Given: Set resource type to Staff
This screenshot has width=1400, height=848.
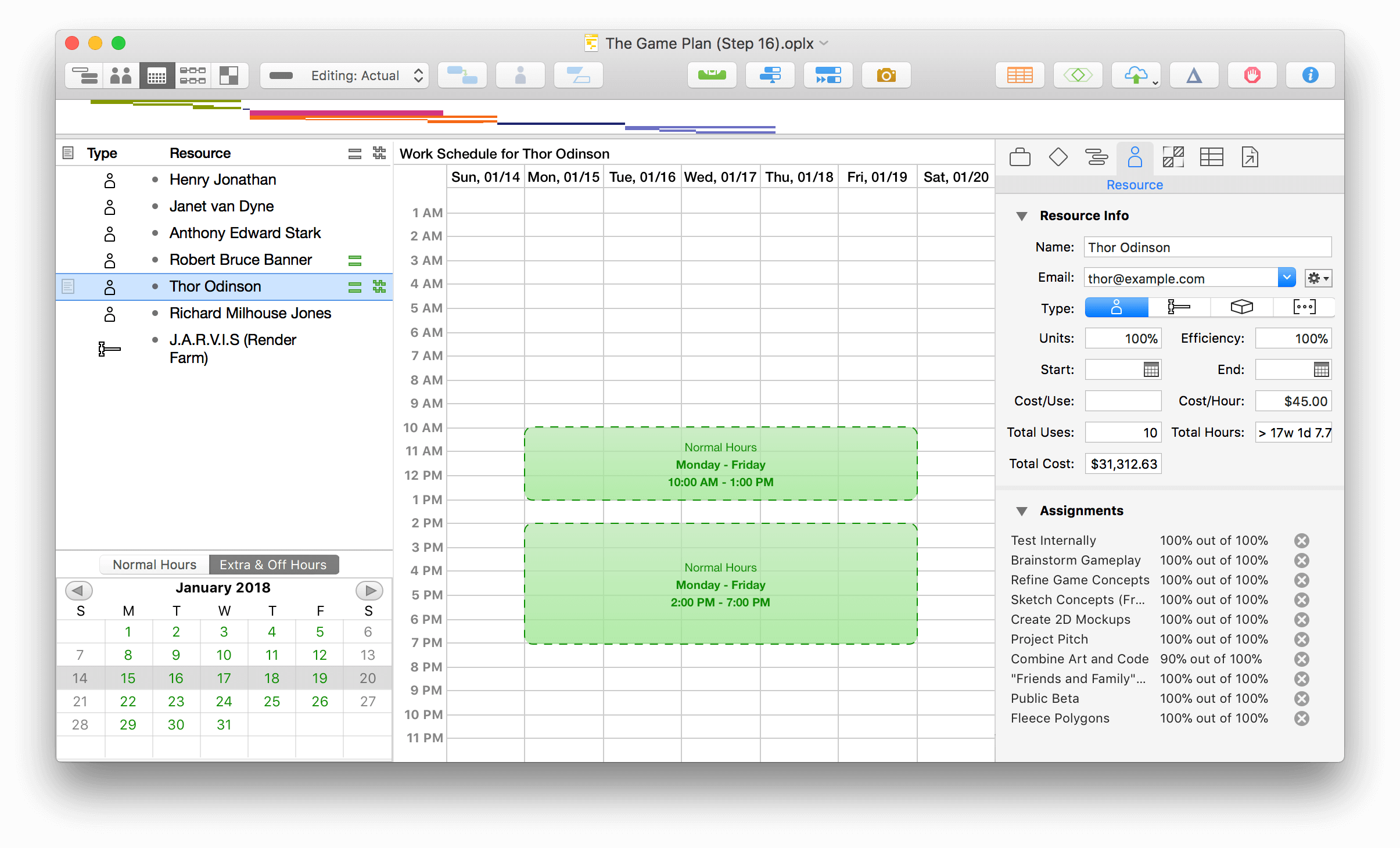Looking at the screenshot, I should [1117, 307].
